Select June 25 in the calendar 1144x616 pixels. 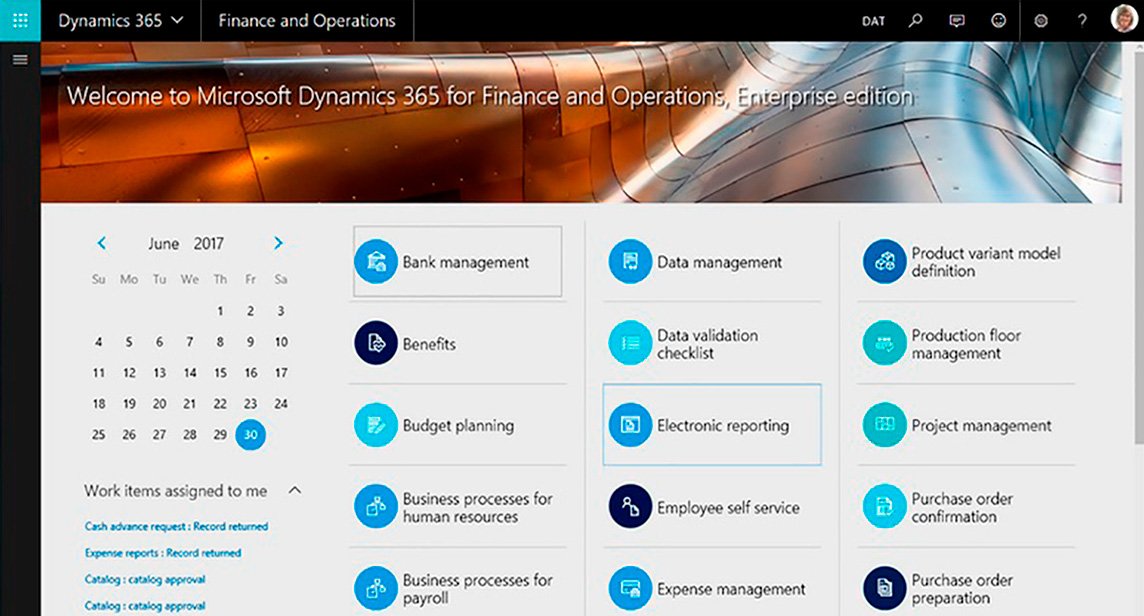[98, 434]
